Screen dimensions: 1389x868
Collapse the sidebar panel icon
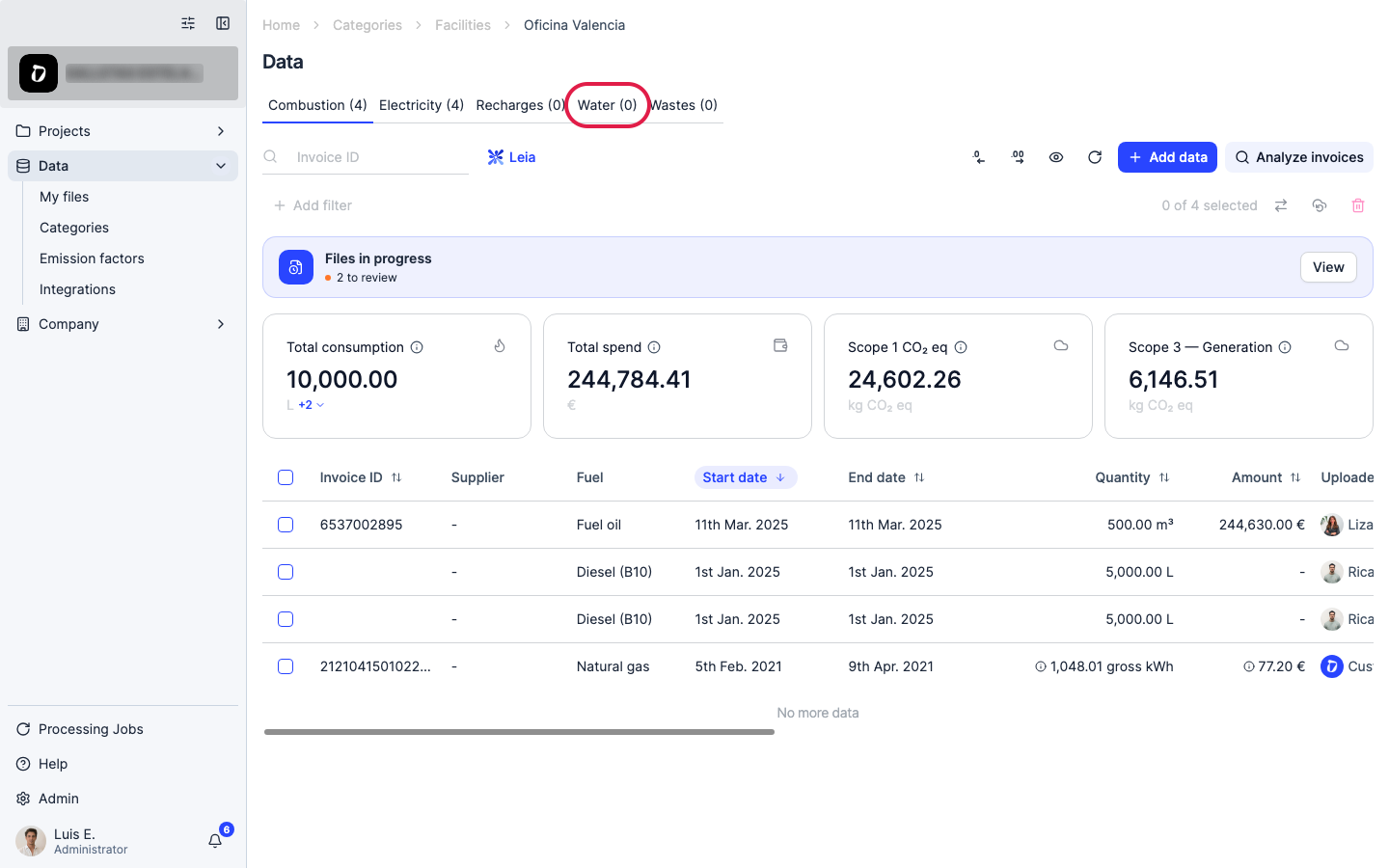coord(223,23)
